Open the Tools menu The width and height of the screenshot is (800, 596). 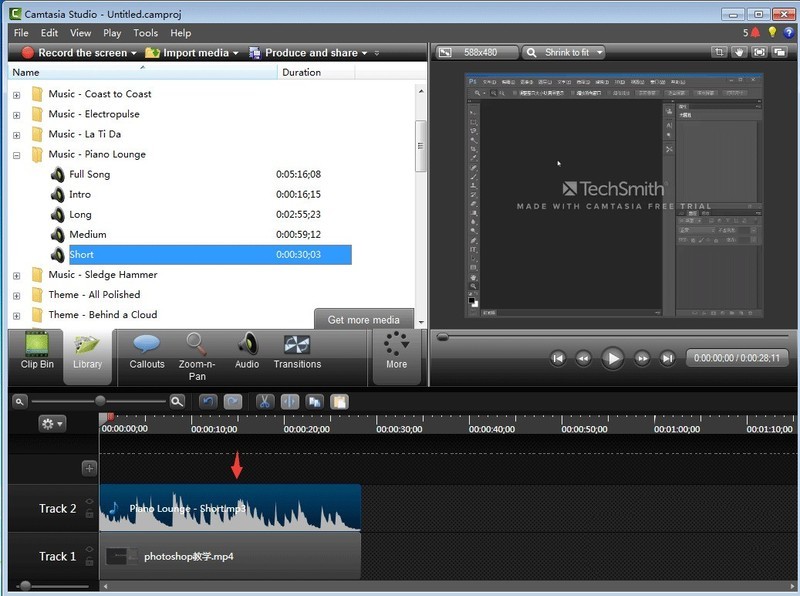145,32
